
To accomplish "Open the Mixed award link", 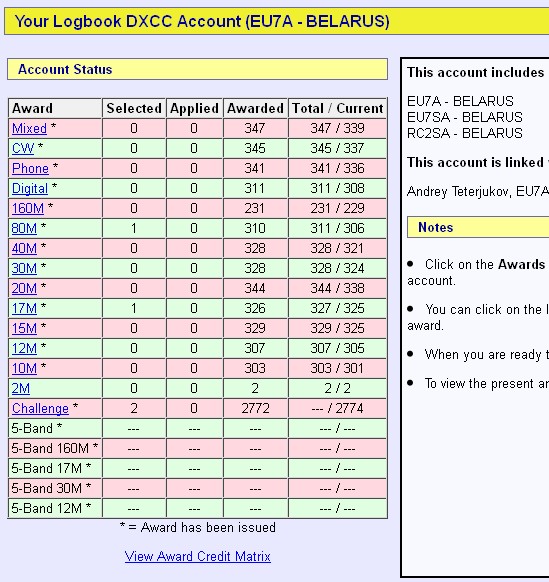I will point(29,128).
